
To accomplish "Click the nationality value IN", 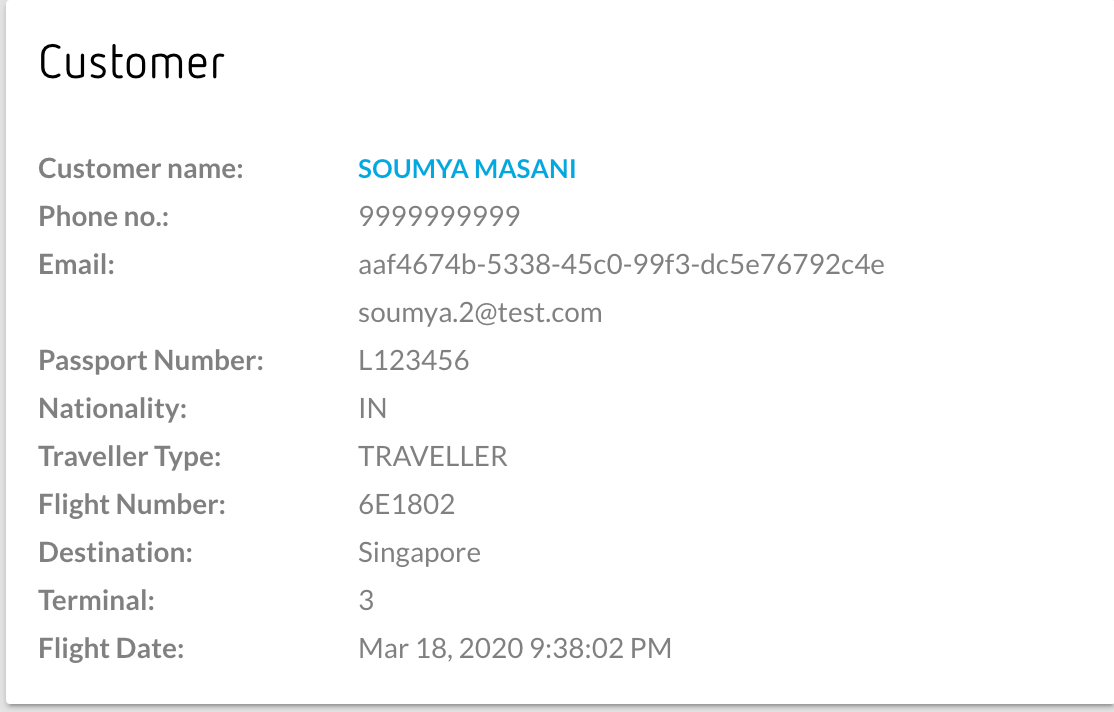I will (372, 409).
